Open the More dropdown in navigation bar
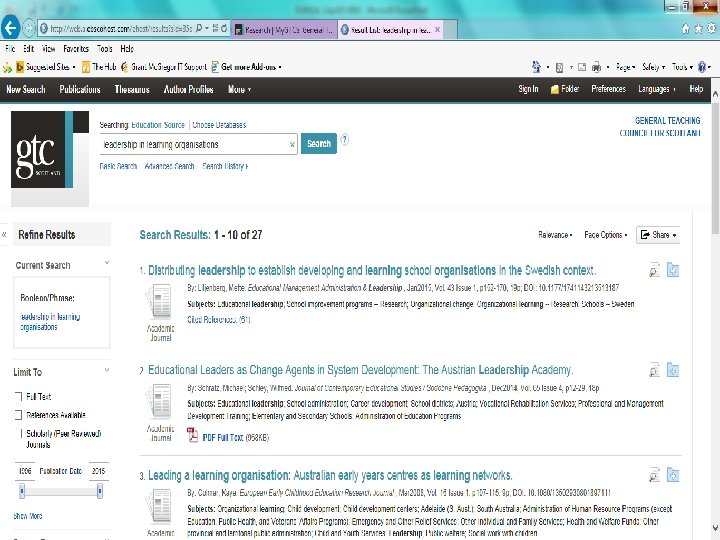The height and width of the screenshot is (540, 720). click(239, 90)
